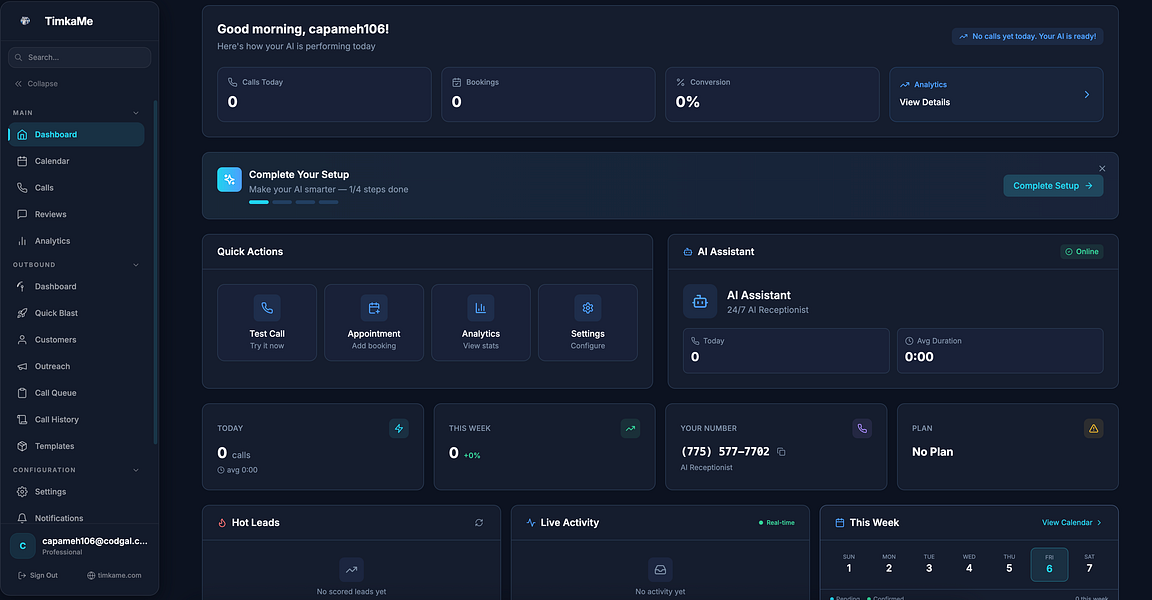This screenshot has height=600, width=1152.
Task: Click the purple phone icon in Your Number card
Action: point(862,428)
